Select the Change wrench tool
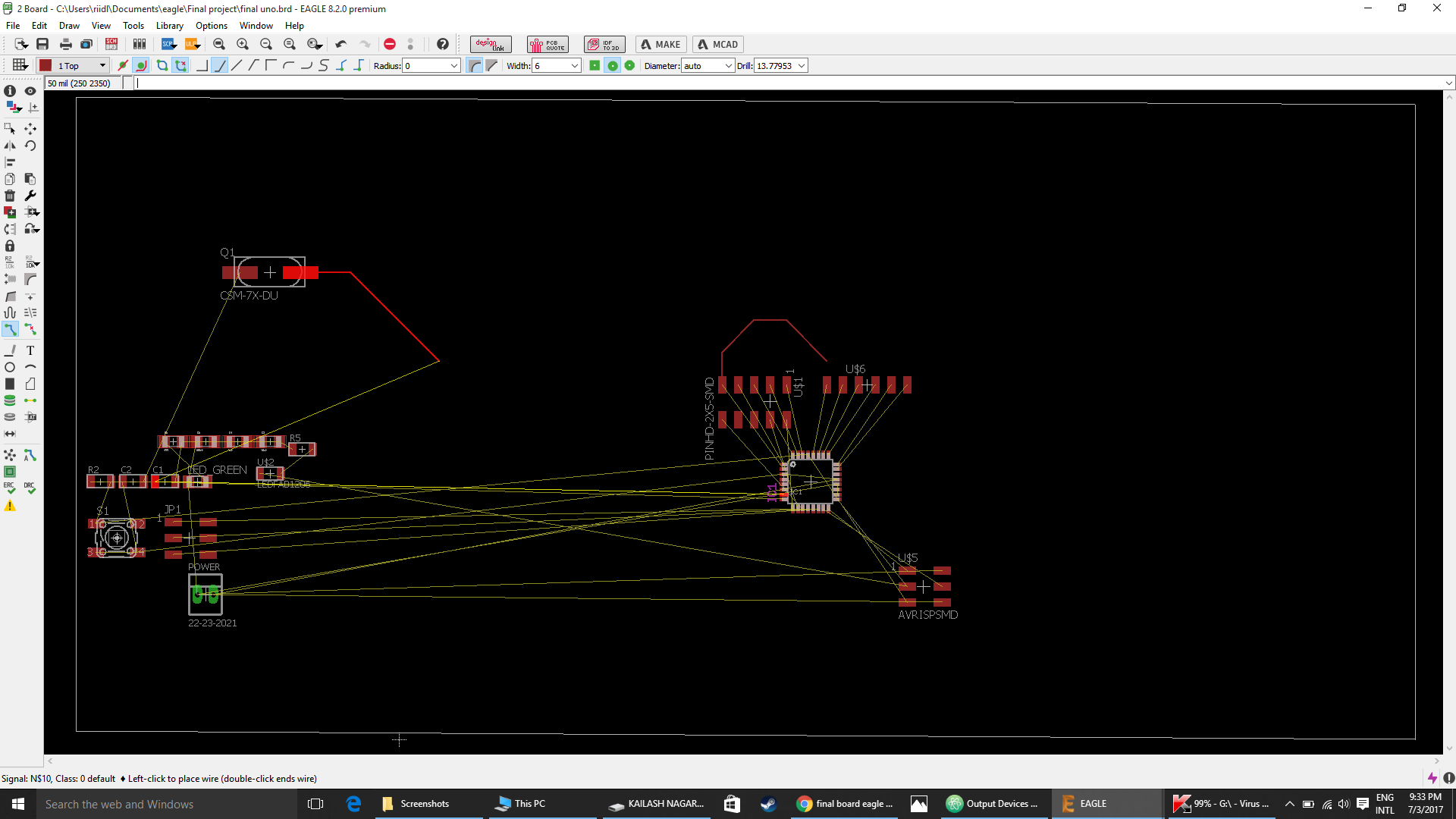The width and height of the screenshot is (1456, 819). tap(30, 196)
